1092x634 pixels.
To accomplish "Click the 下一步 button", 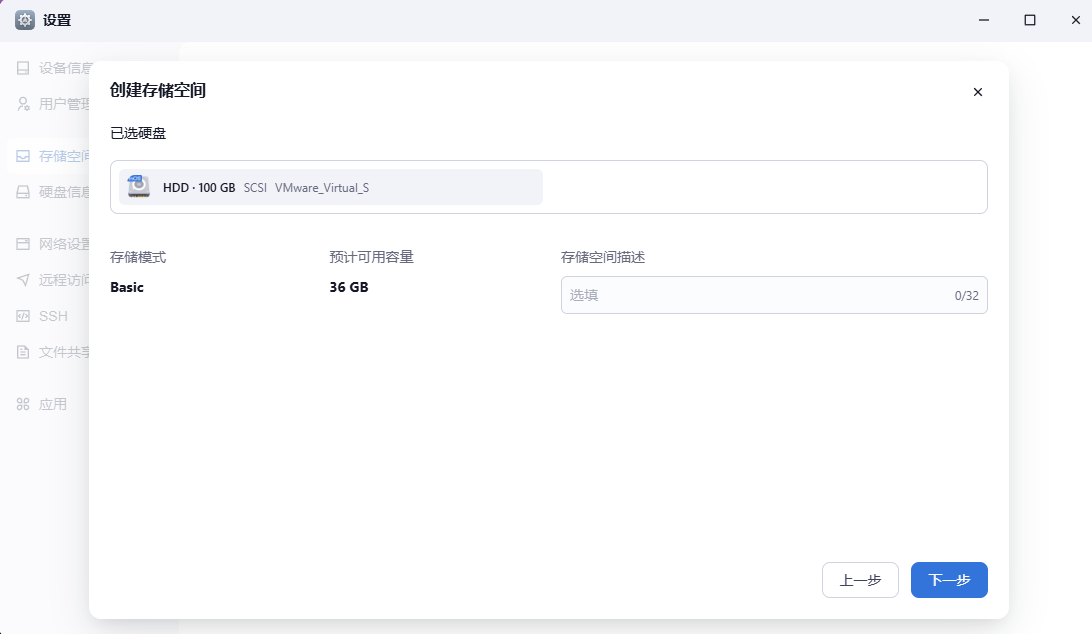I will pos(949,580).
